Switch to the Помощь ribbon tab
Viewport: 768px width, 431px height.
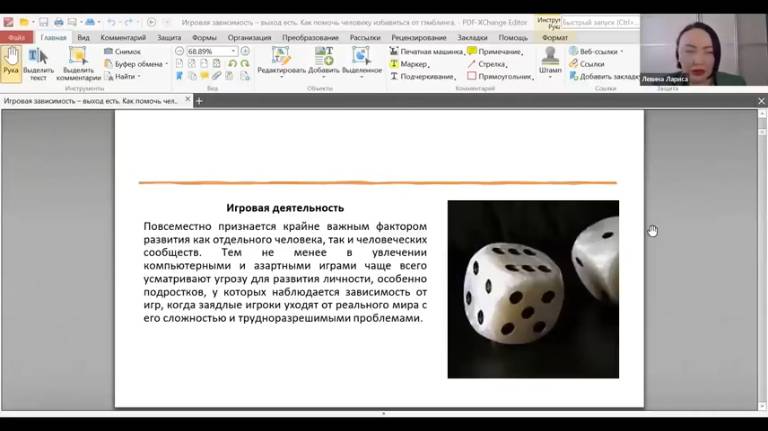513,37
